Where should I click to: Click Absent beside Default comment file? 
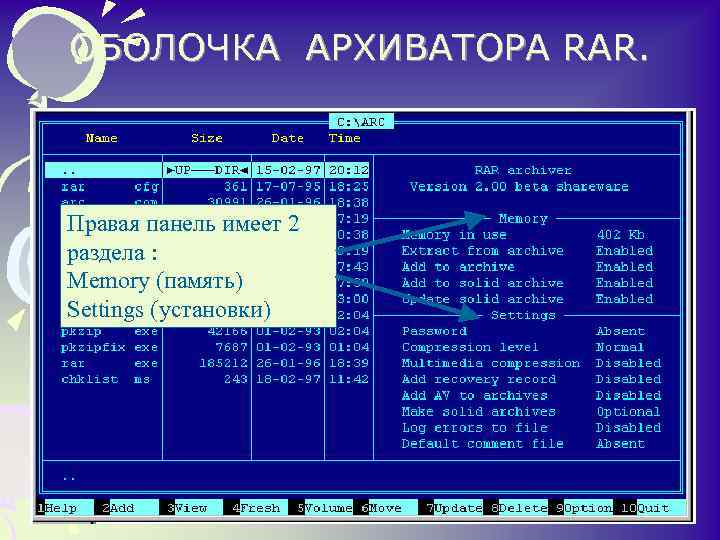click(620, 444)
